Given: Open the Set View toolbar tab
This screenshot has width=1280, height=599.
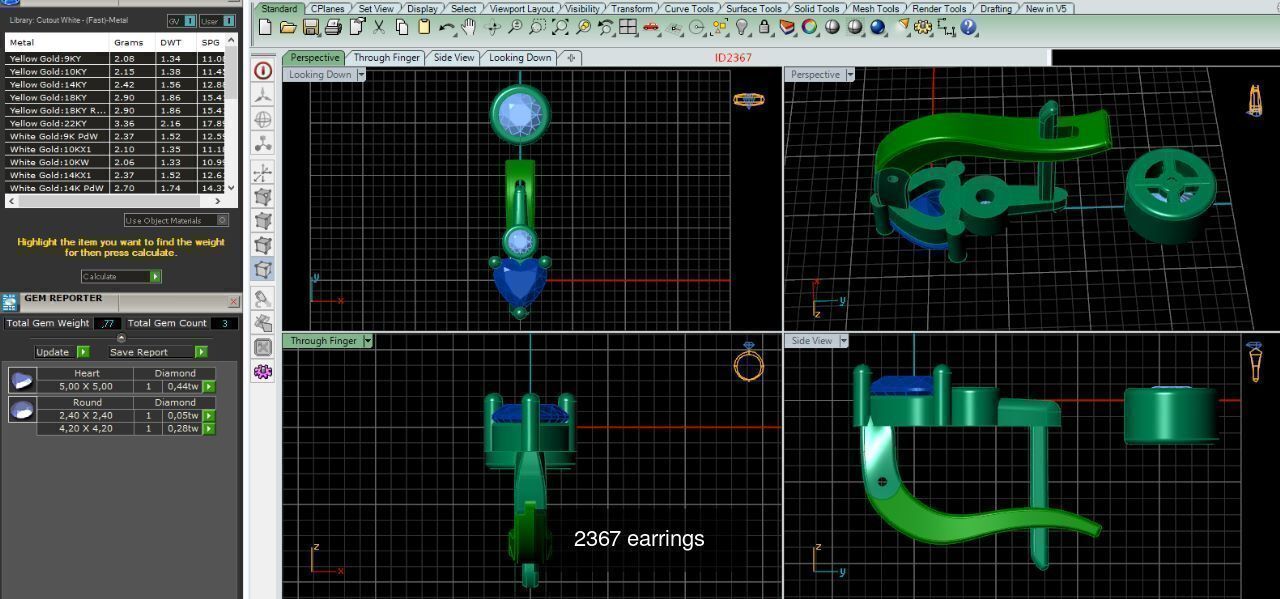Looking at the screenshot, I should (x=376, y=8).
